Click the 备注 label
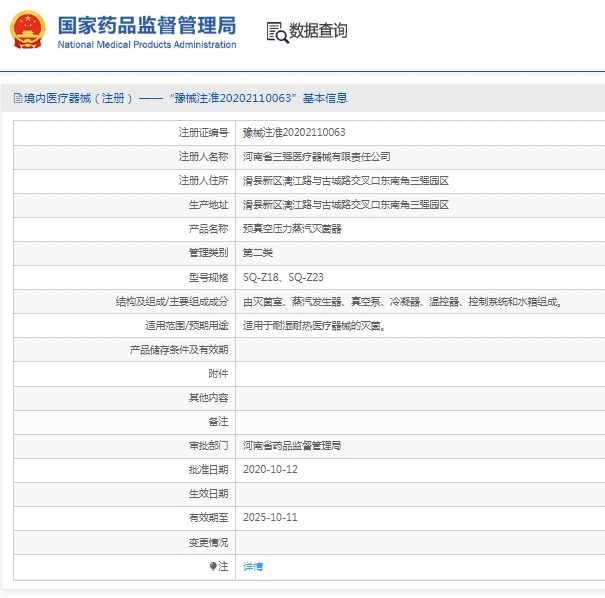 click(x=218, y=422)
